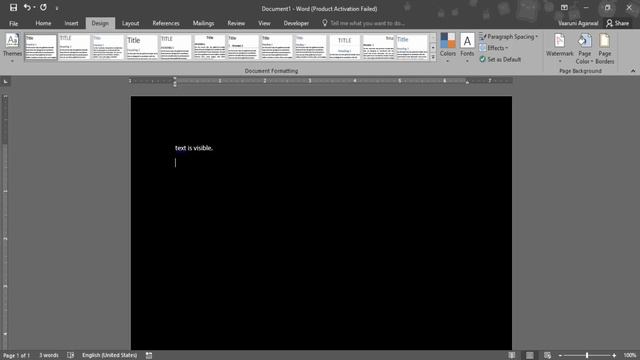Switch to Web Layout view

(547, 356)
